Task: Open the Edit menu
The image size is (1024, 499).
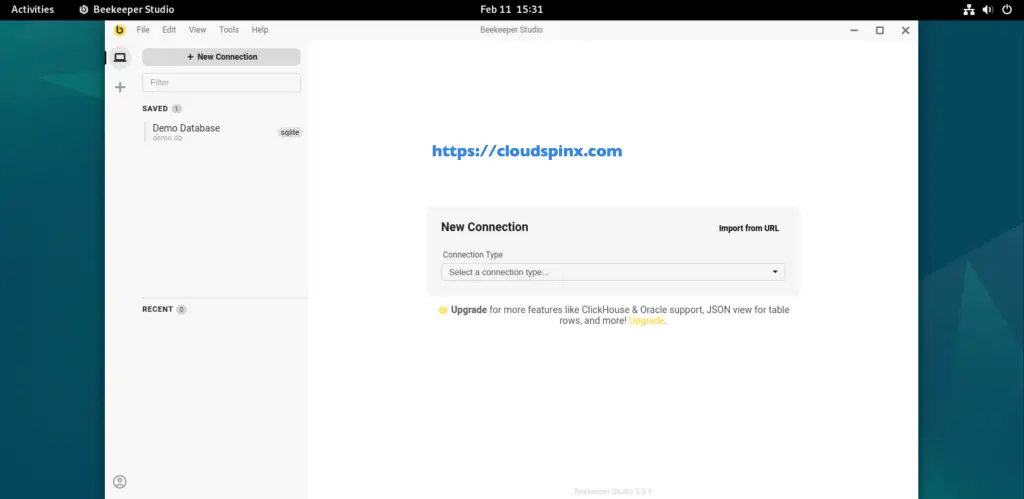Action: coord(169,29)
